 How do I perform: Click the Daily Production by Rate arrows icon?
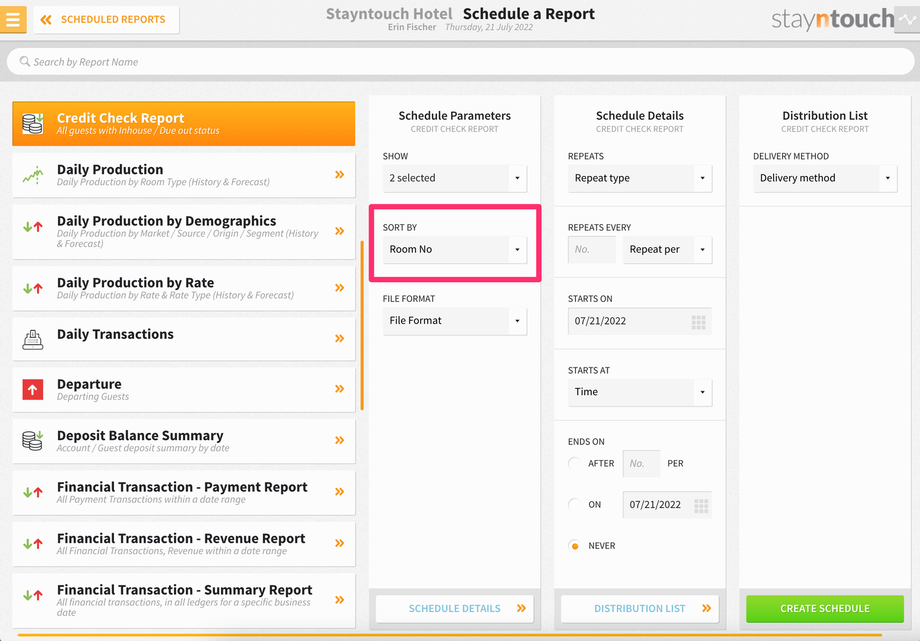pos(33,288)
